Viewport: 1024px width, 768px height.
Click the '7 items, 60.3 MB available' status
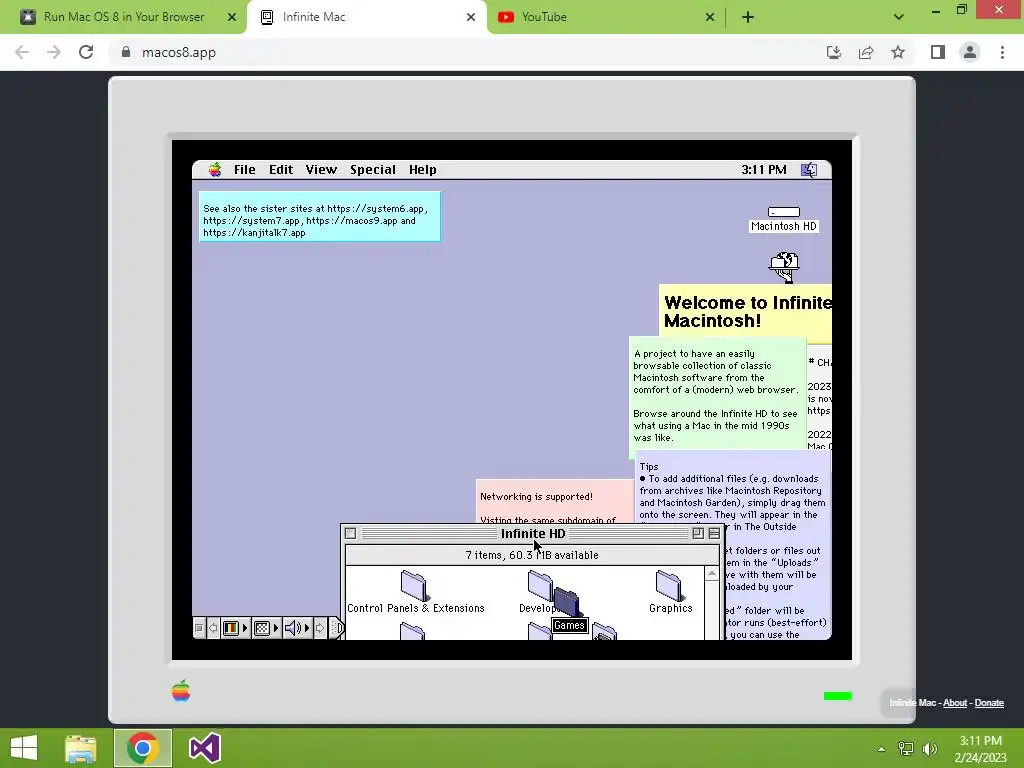(x=532, y=555)
